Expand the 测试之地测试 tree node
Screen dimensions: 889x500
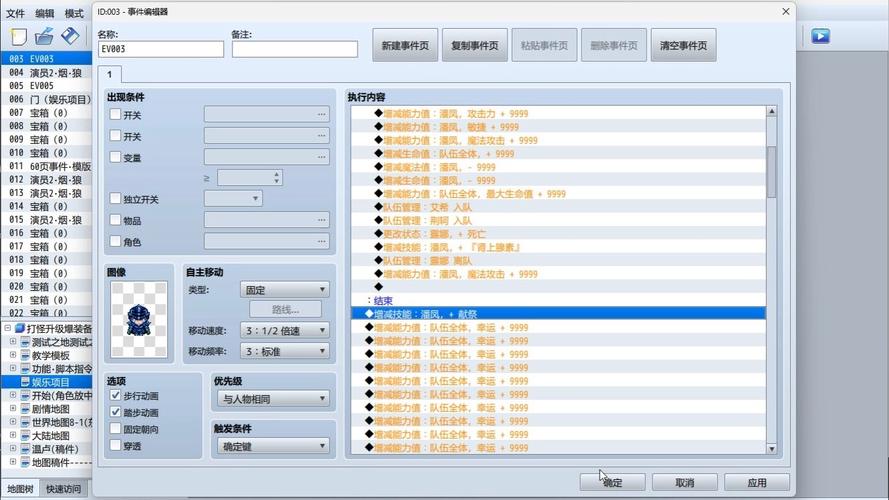[13, 342]
